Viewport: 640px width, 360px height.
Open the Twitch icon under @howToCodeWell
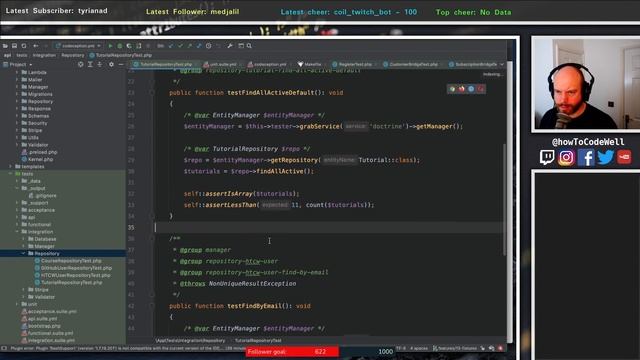click(547, 157)
